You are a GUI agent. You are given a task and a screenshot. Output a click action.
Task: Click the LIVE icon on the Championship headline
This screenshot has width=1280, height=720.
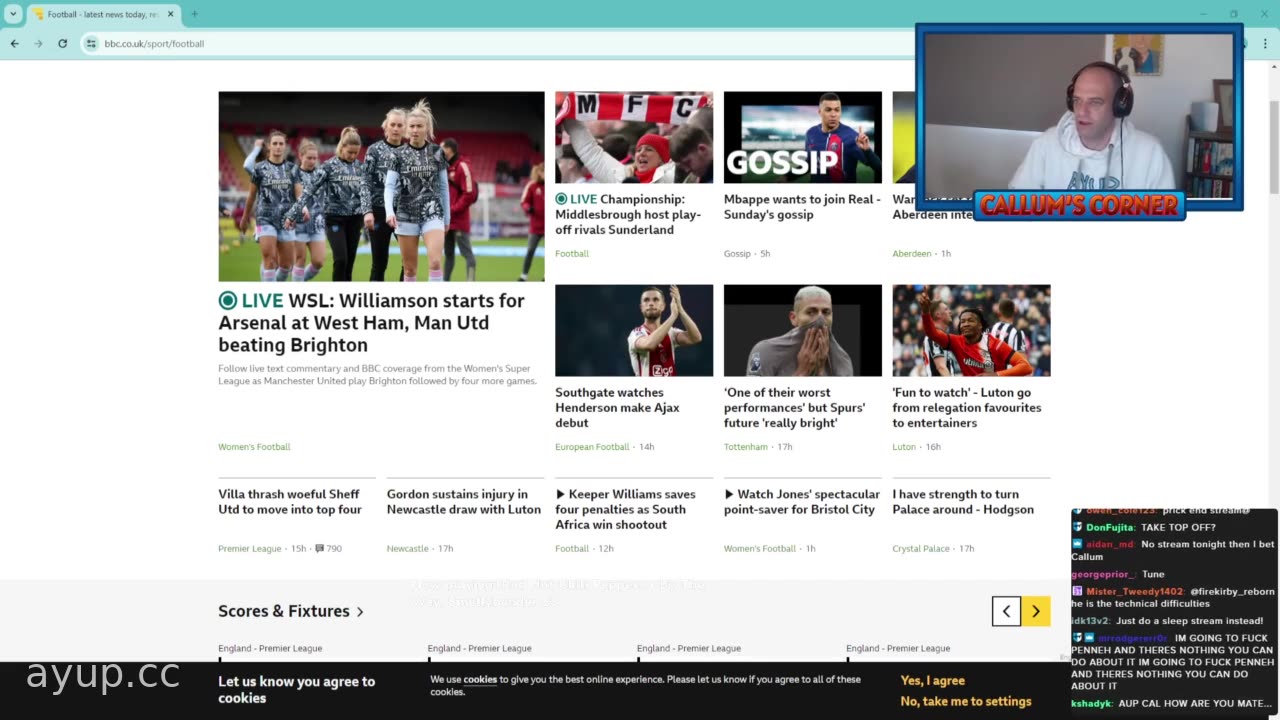(561, 199)
